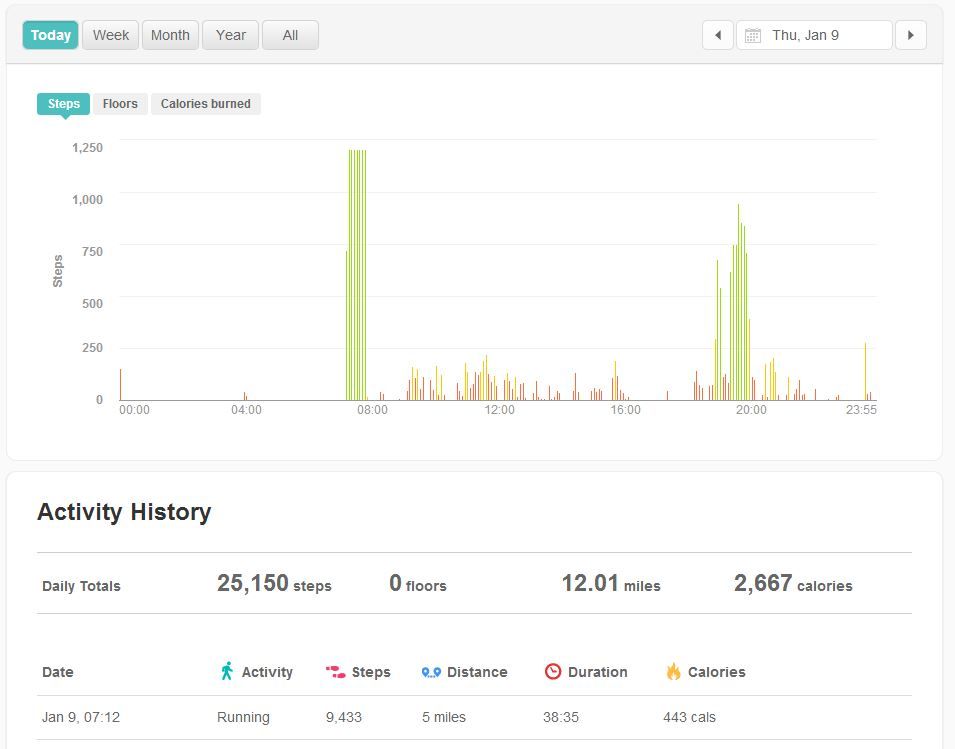Click the footprints Steps column icon

point(335,672)
